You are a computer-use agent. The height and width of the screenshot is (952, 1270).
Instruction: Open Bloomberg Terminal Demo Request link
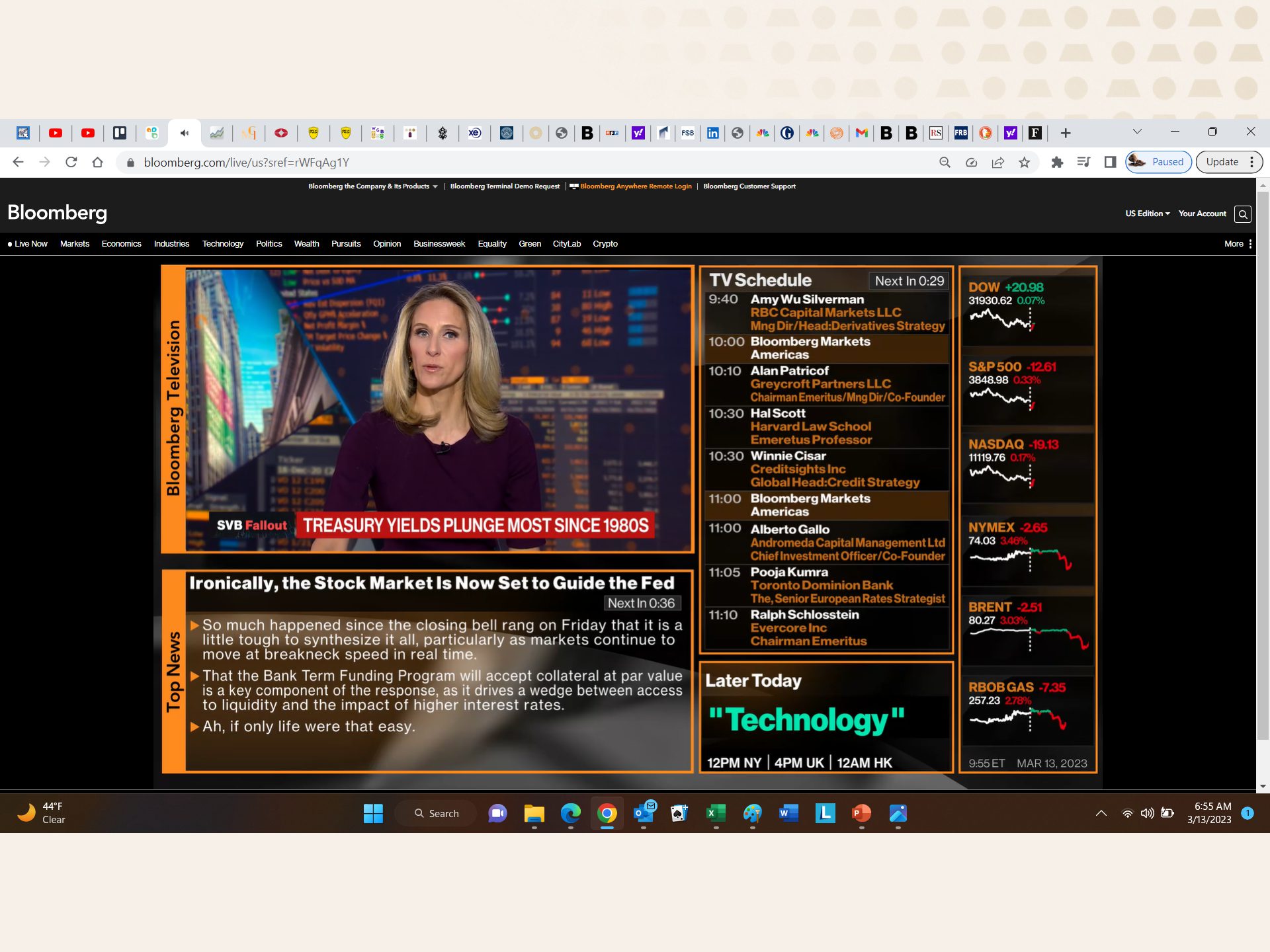505,186
